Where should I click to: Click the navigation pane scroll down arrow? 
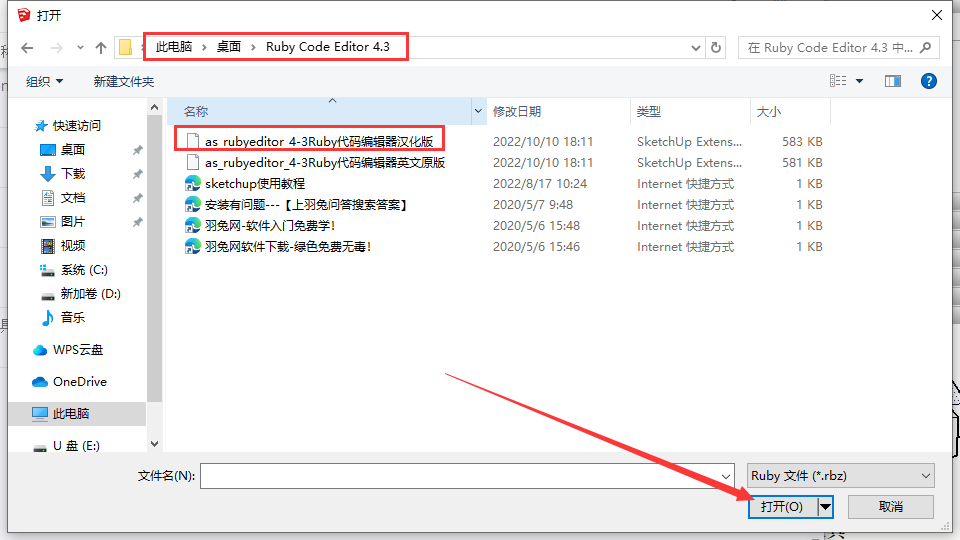coord(154,444)
